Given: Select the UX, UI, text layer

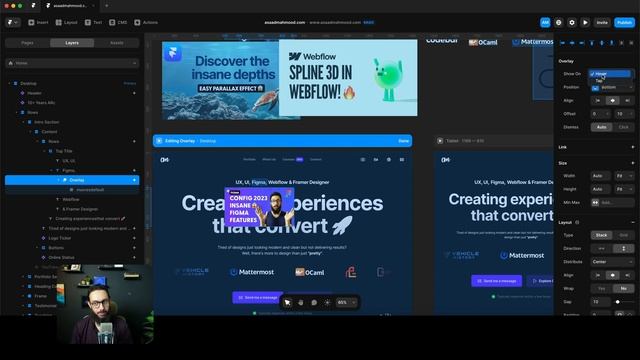Looking at the screenshot, I should point(69,161).
